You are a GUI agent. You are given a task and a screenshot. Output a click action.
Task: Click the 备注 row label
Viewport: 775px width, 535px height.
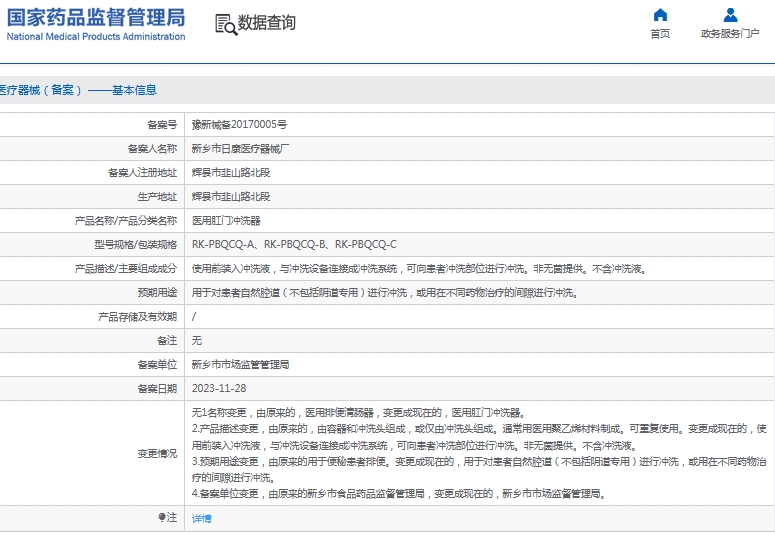coord(167,341)
